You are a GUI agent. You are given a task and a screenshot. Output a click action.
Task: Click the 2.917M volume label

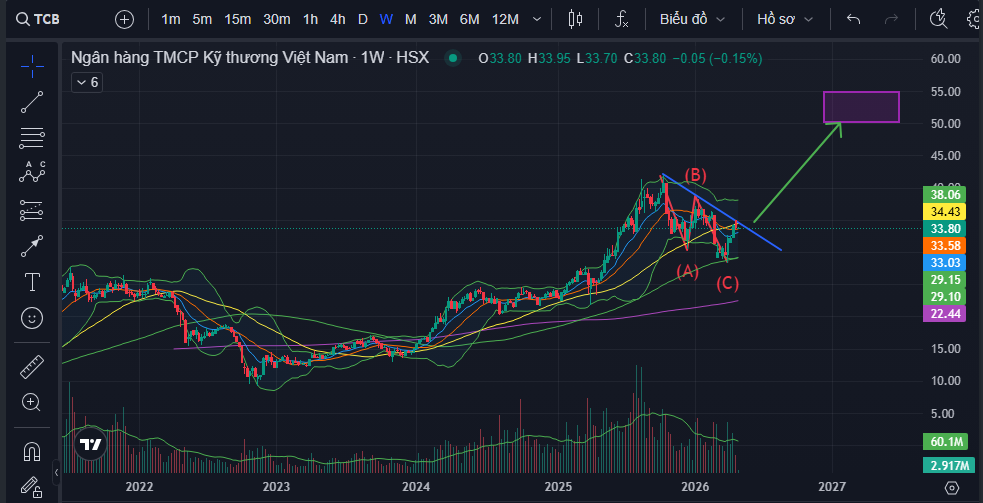[948, 465]
